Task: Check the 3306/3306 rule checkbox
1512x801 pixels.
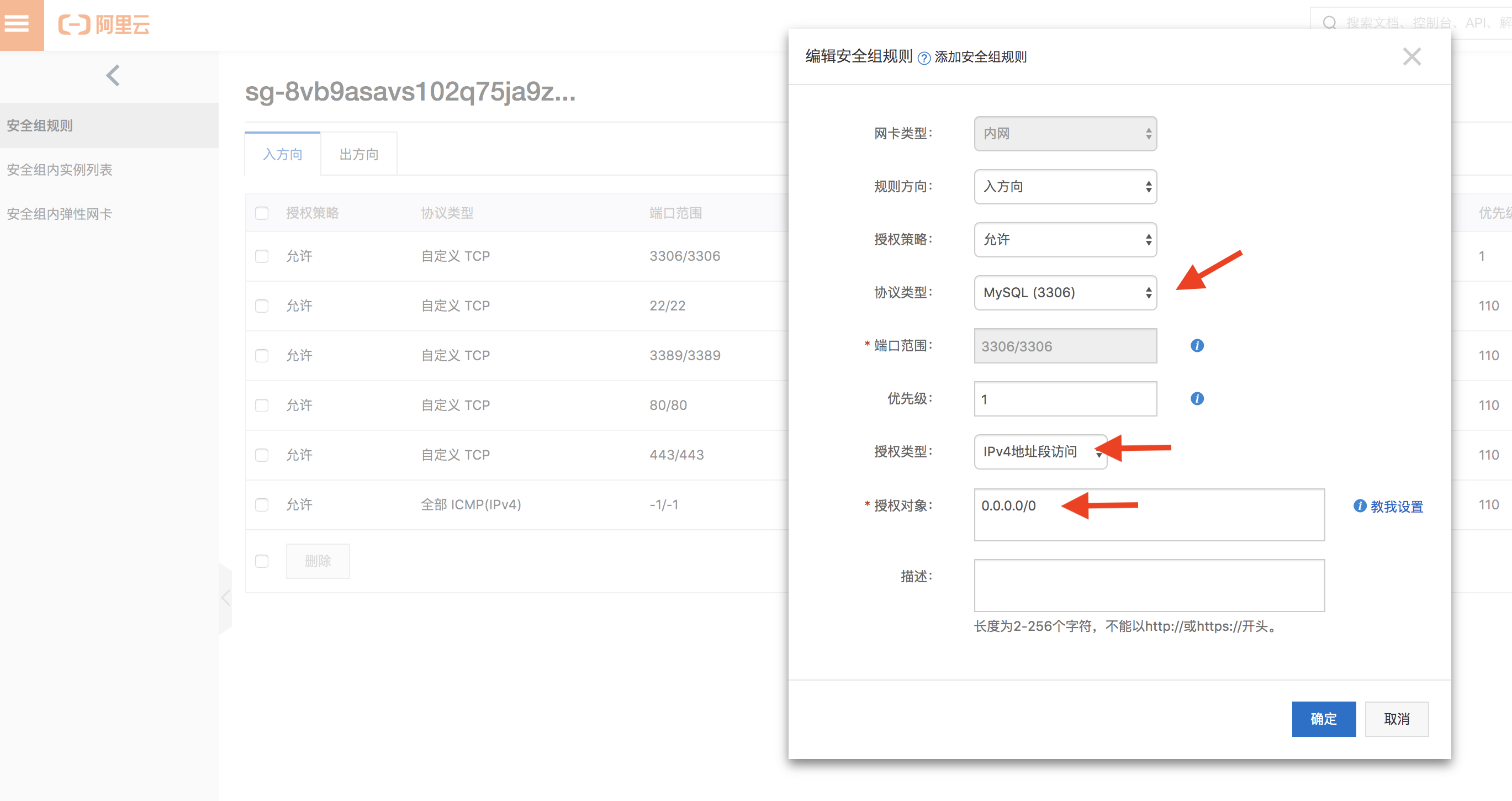Action: pos(262,256)
